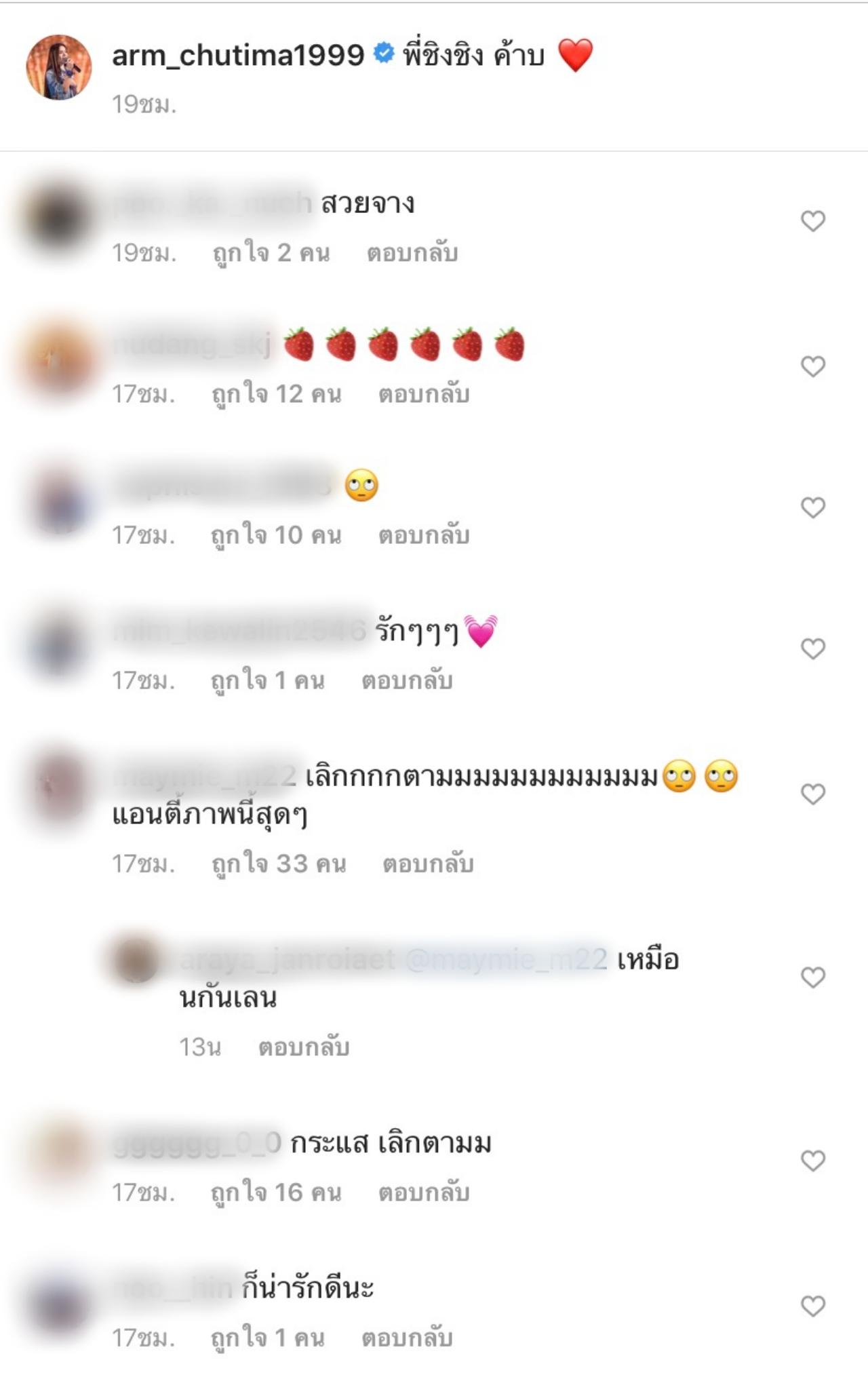
Task: Heart the ก็น่ารักดีนะ comment
Action: [812, 1306]
